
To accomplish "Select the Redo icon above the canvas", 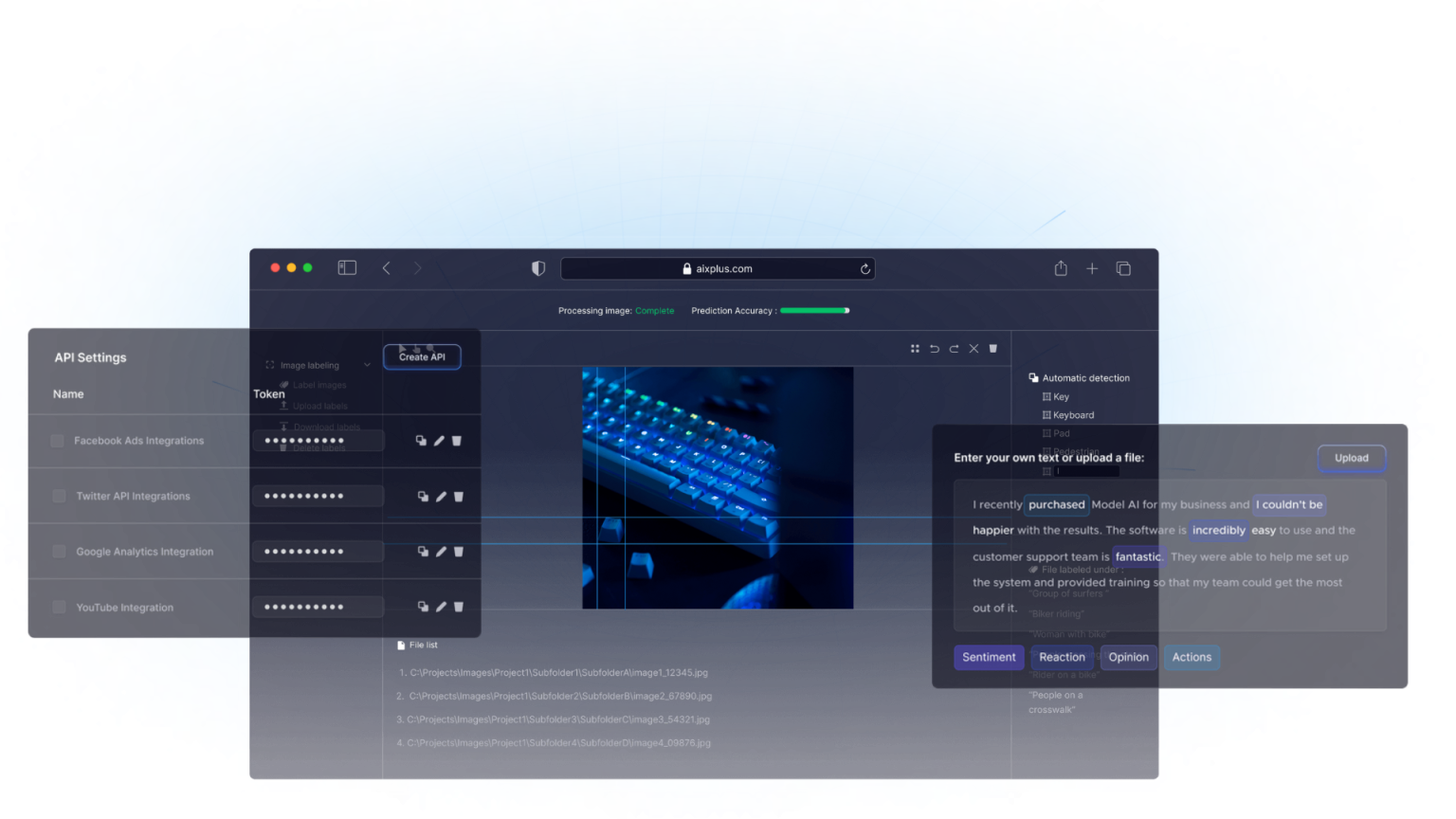I will pos(954,348).
